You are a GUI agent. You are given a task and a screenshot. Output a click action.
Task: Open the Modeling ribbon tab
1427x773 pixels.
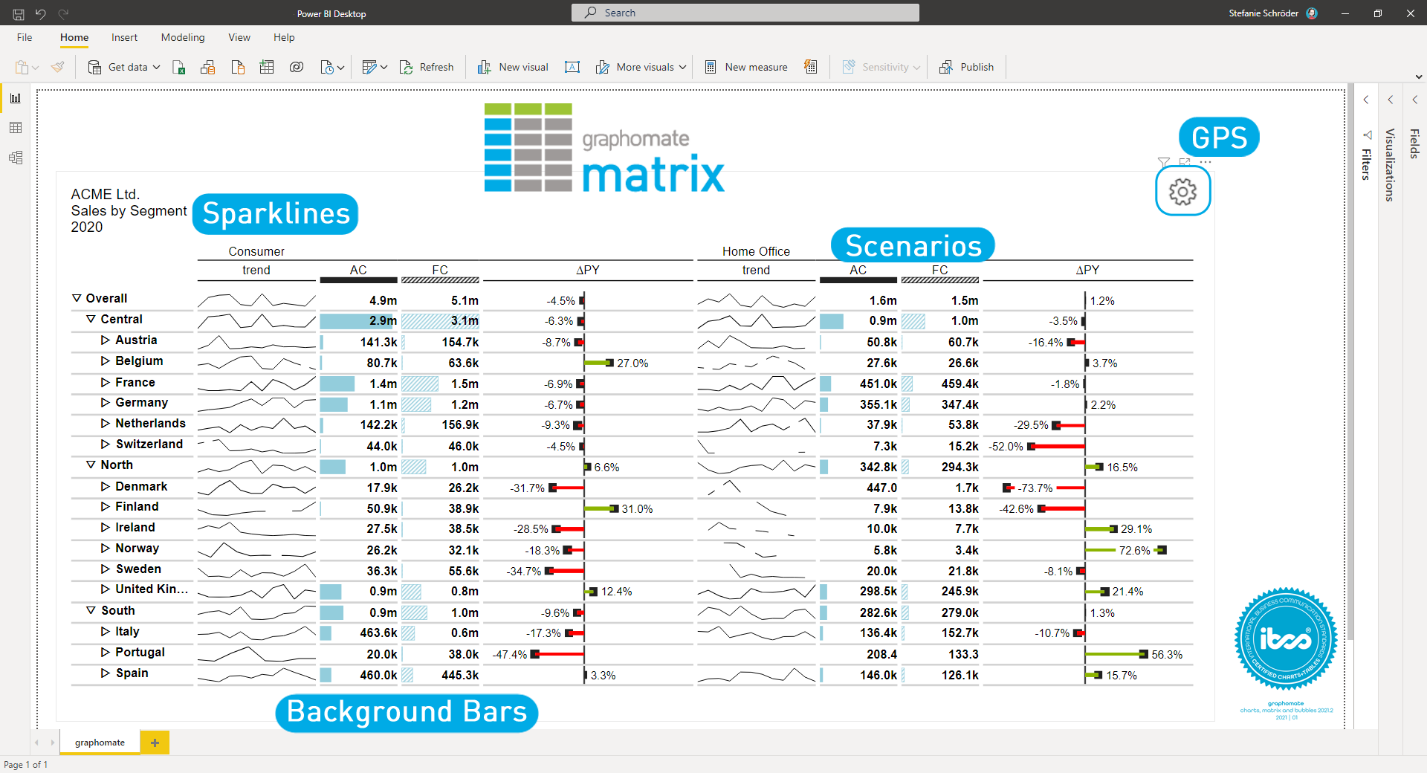click(x=182, y=37)
